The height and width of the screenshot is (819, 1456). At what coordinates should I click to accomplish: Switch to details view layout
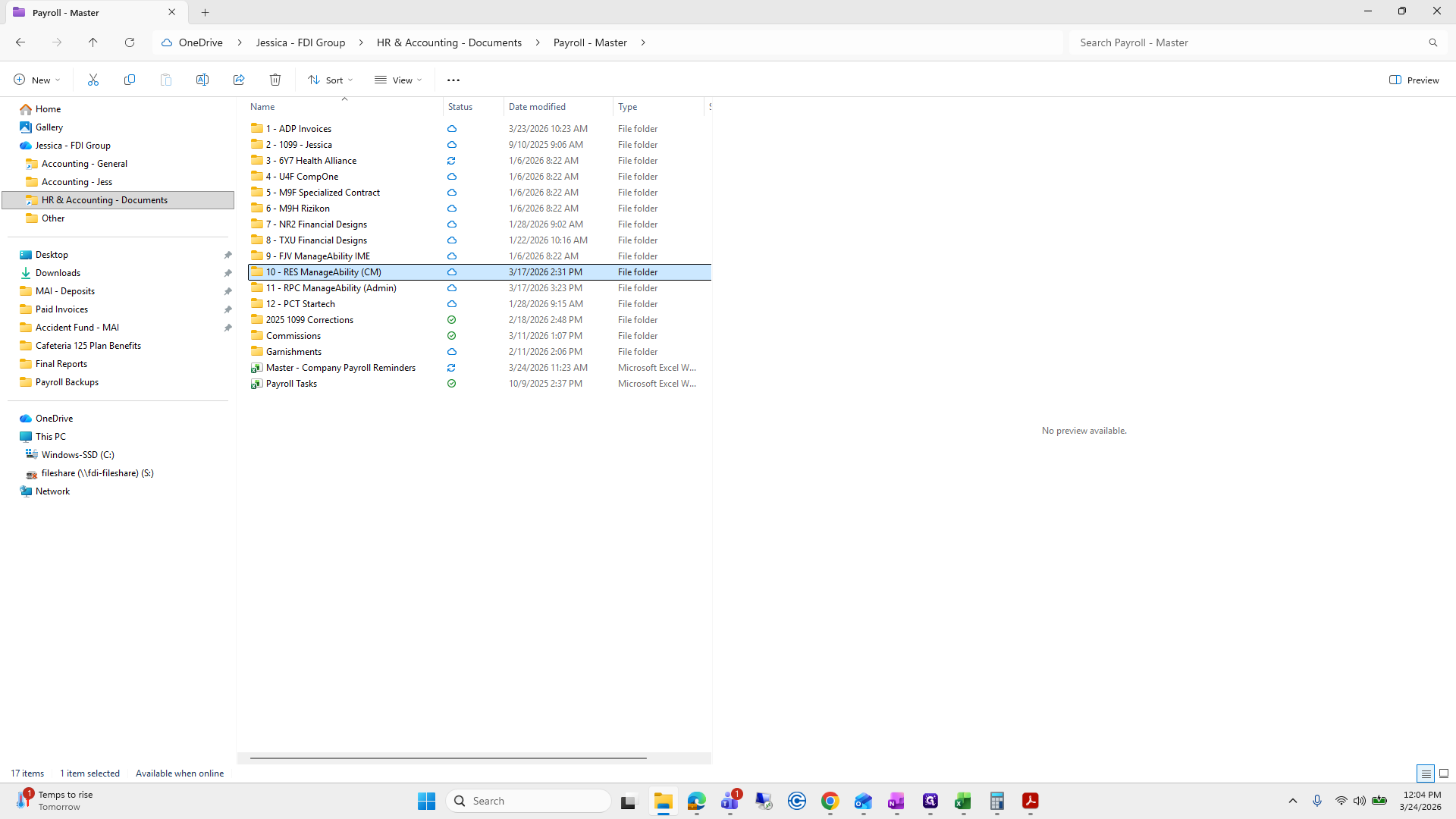(x=1426, y=773)
